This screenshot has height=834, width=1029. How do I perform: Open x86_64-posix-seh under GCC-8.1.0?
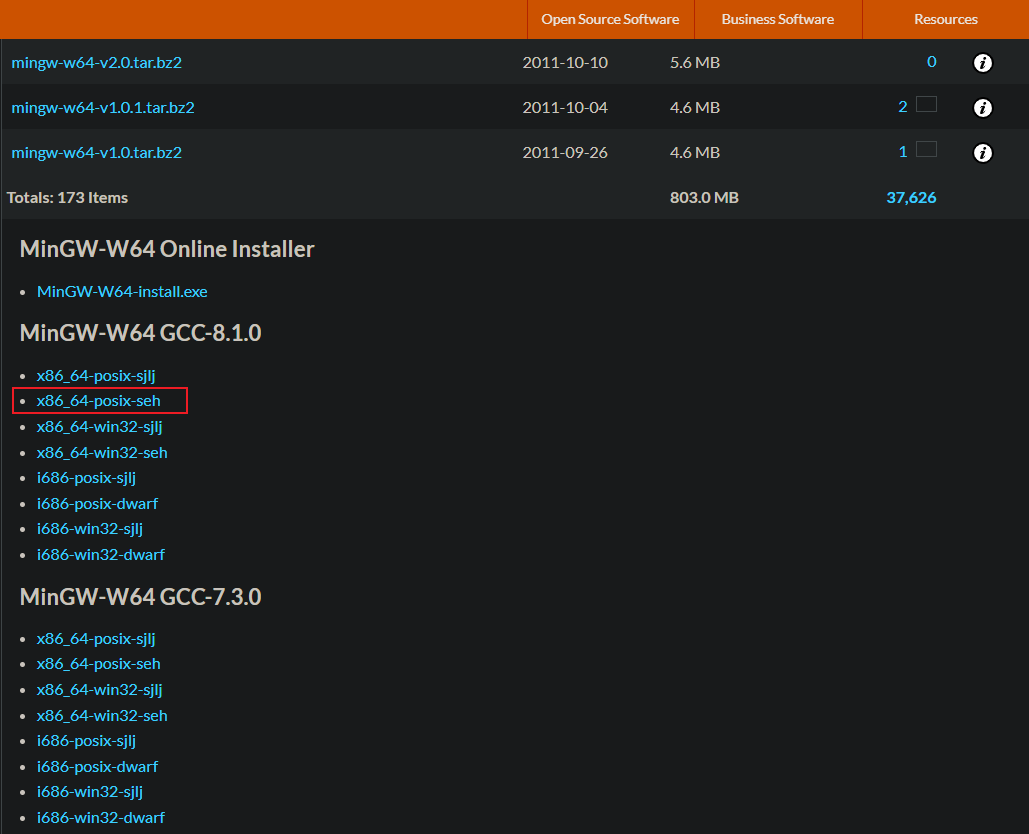point(98,401)
